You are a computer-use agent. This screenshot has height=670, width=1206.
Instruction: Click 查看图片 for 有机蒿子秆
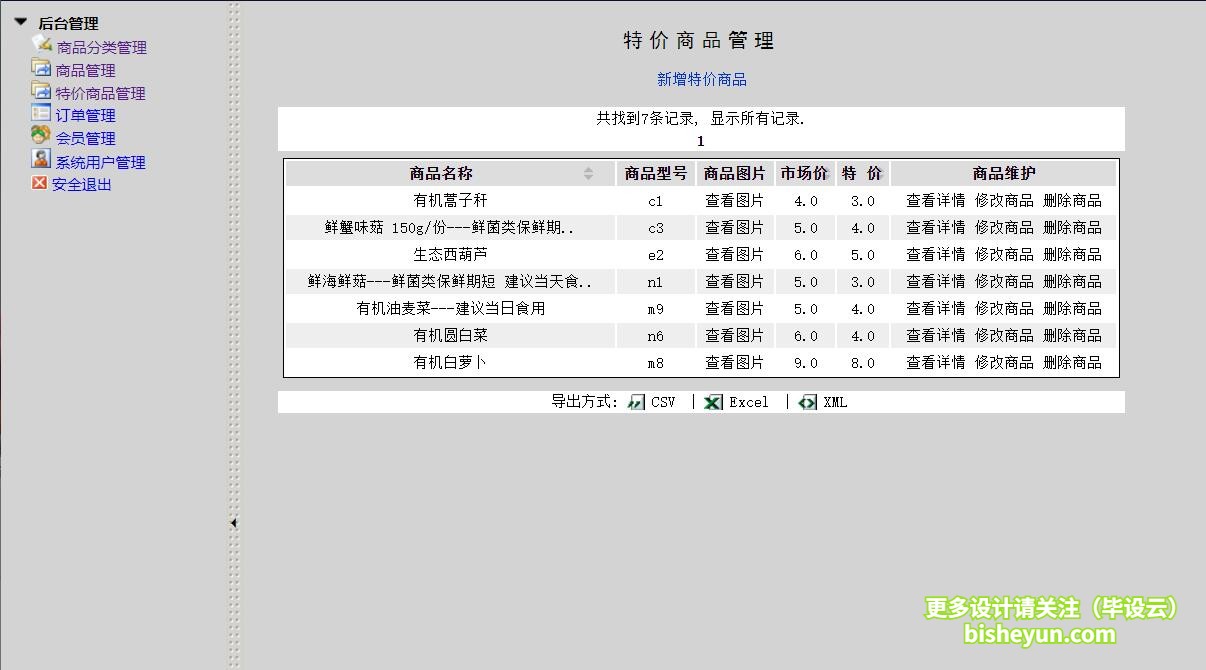coord(735,200)
